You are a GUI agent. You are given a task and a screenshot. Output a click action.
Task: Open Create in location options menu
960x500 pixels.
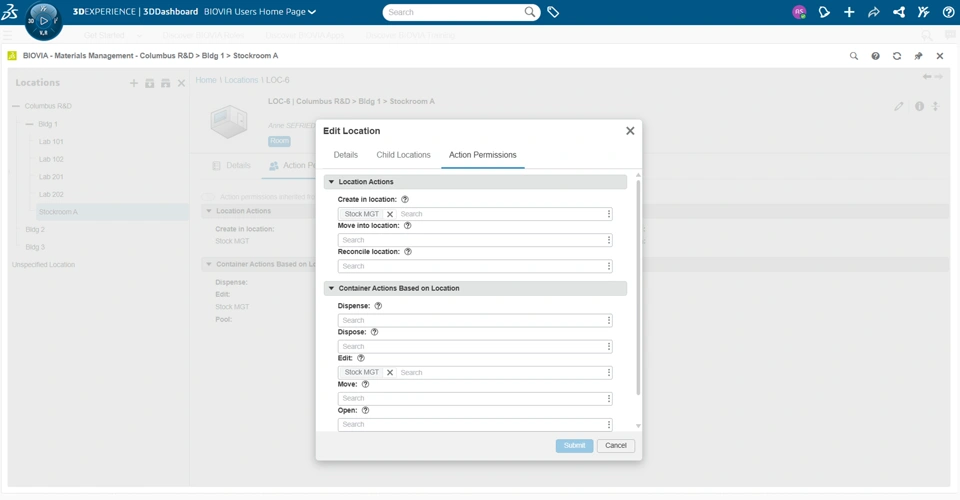(x=609, y=214)
